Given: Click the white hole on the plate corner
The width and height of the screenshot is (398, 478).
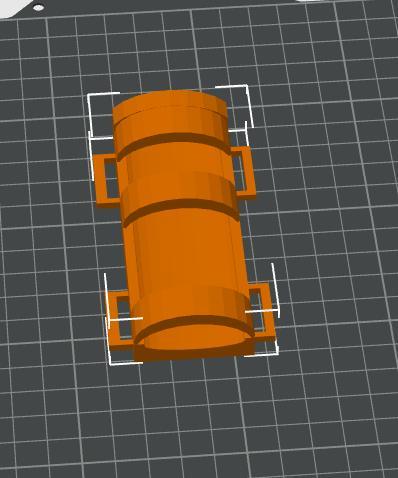Looking at the screenshot, I should pos(39,7).
